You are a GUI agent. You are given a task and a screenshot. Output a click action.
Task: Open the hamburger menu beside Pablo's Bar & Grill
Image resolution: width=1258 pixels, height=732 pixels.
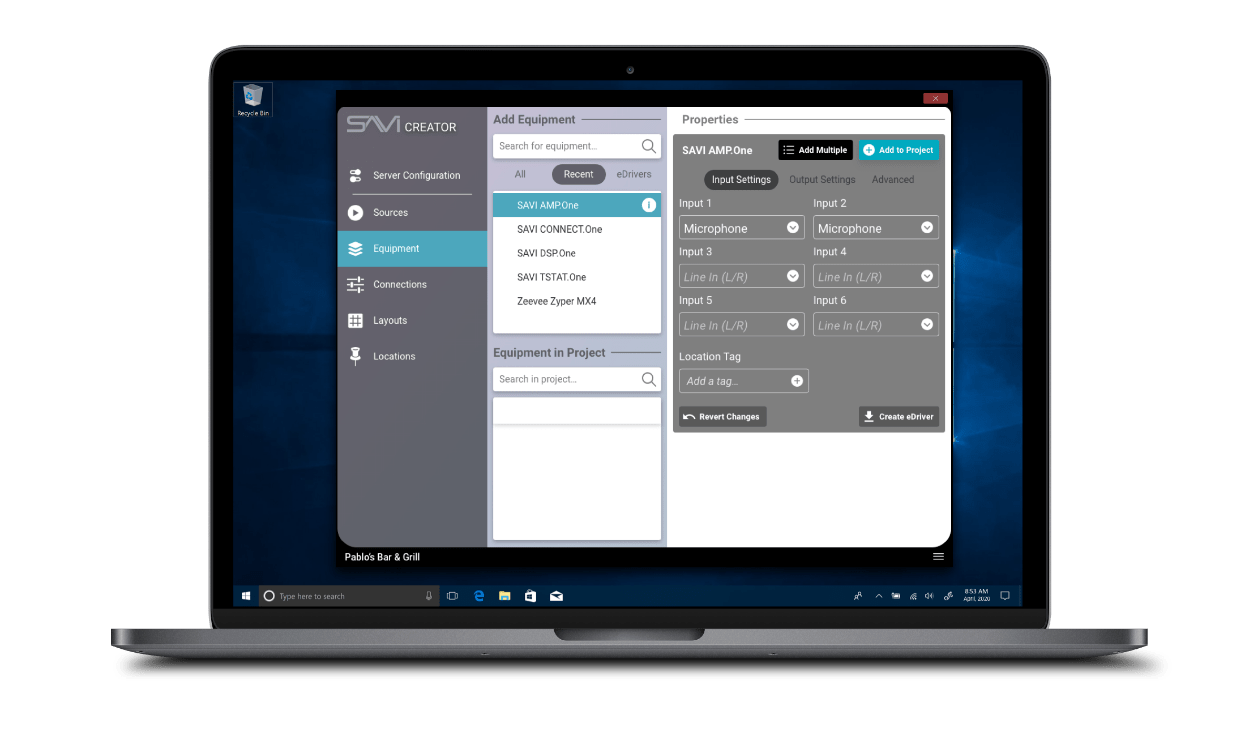click(x=938, y=556)
